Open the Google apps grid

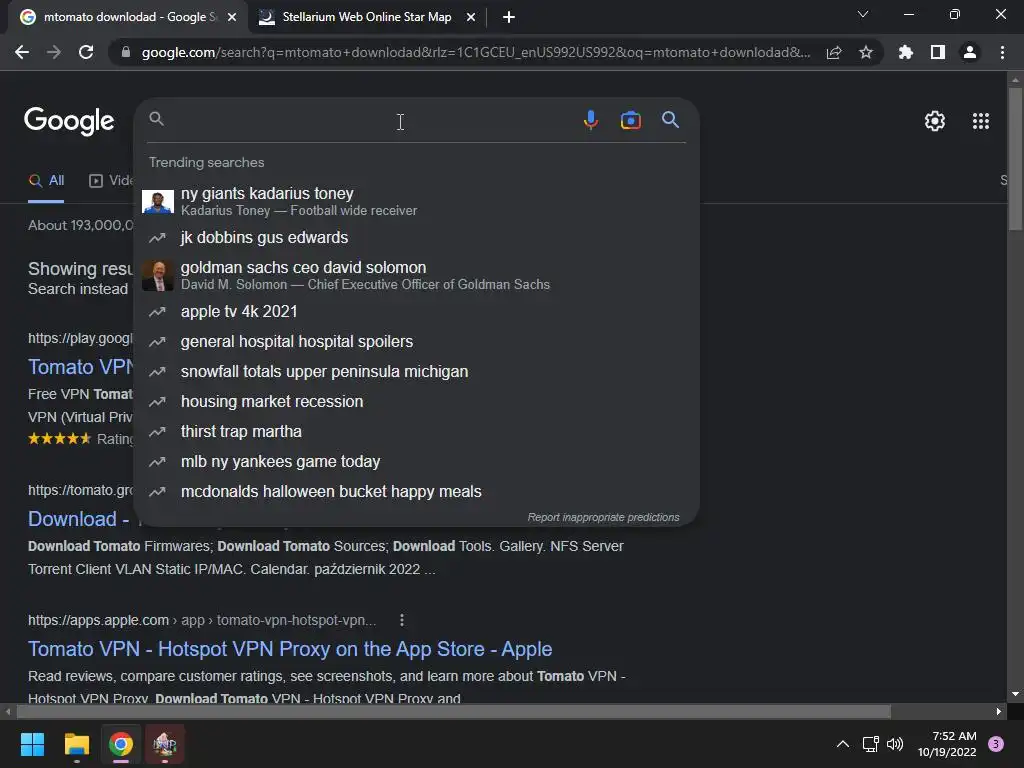(x=980, y=121)
